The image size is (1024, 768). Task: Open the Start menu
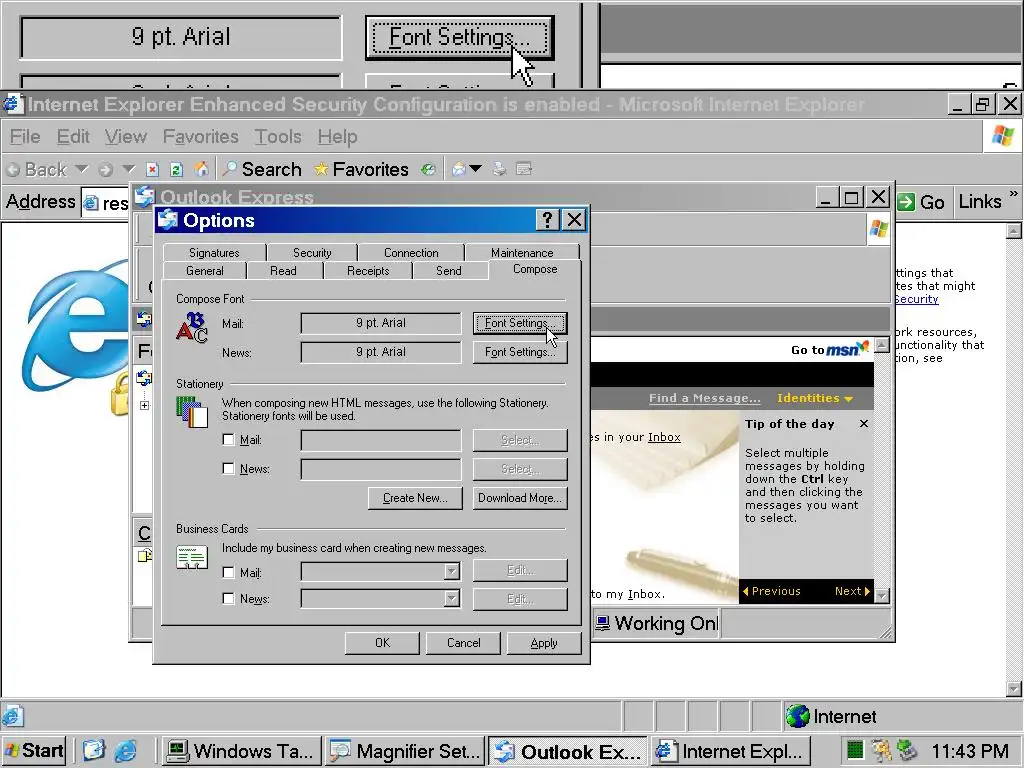point(34,750)
